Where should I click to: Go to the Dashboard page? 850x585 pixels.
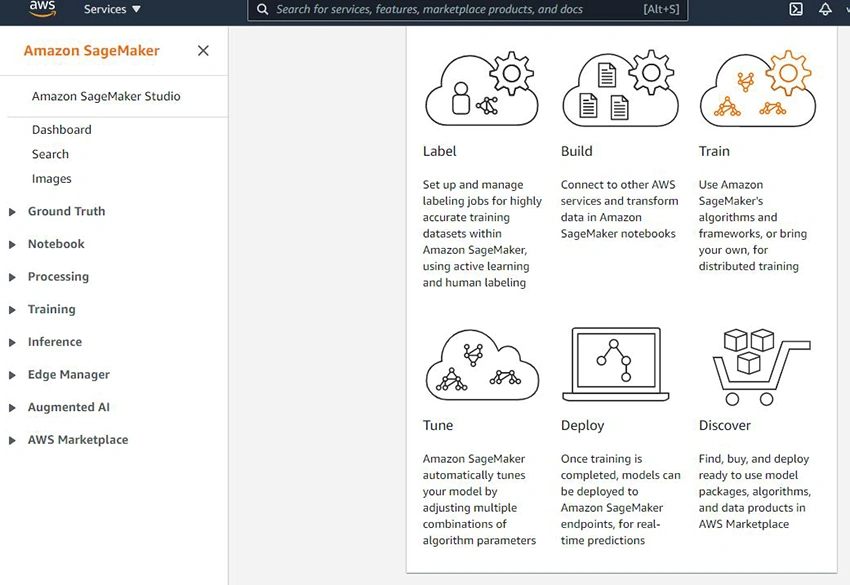click(62, 130)
